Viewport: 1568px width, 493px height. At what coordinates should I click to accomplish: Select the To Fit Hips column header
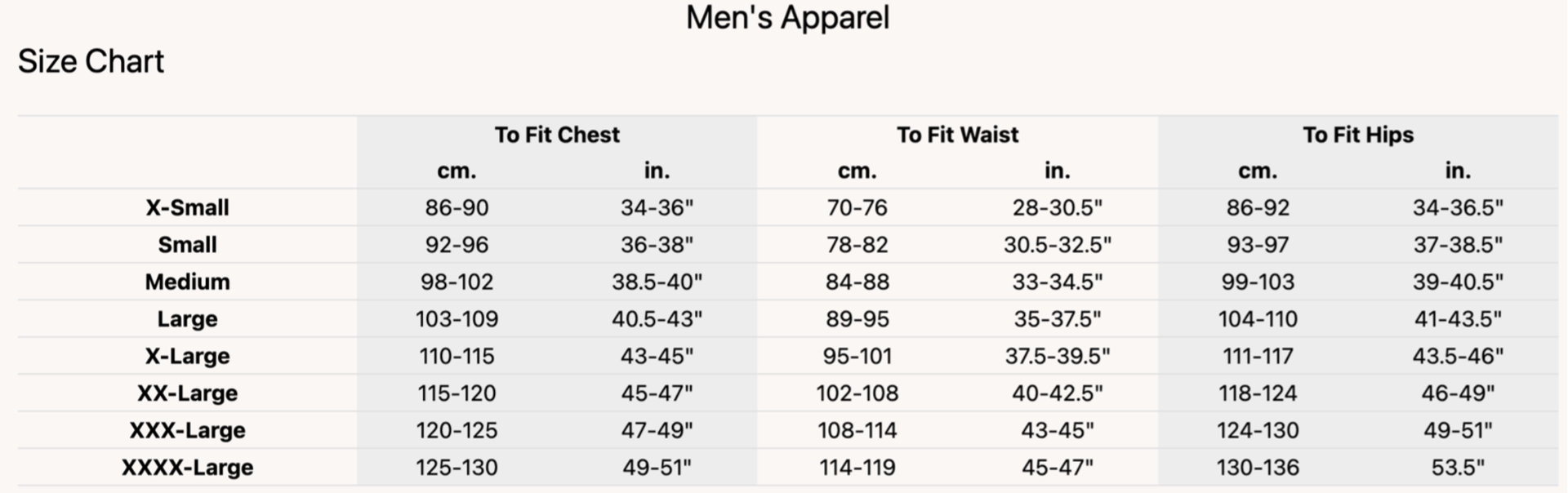pyautogui.click(x=1357, y=135)
